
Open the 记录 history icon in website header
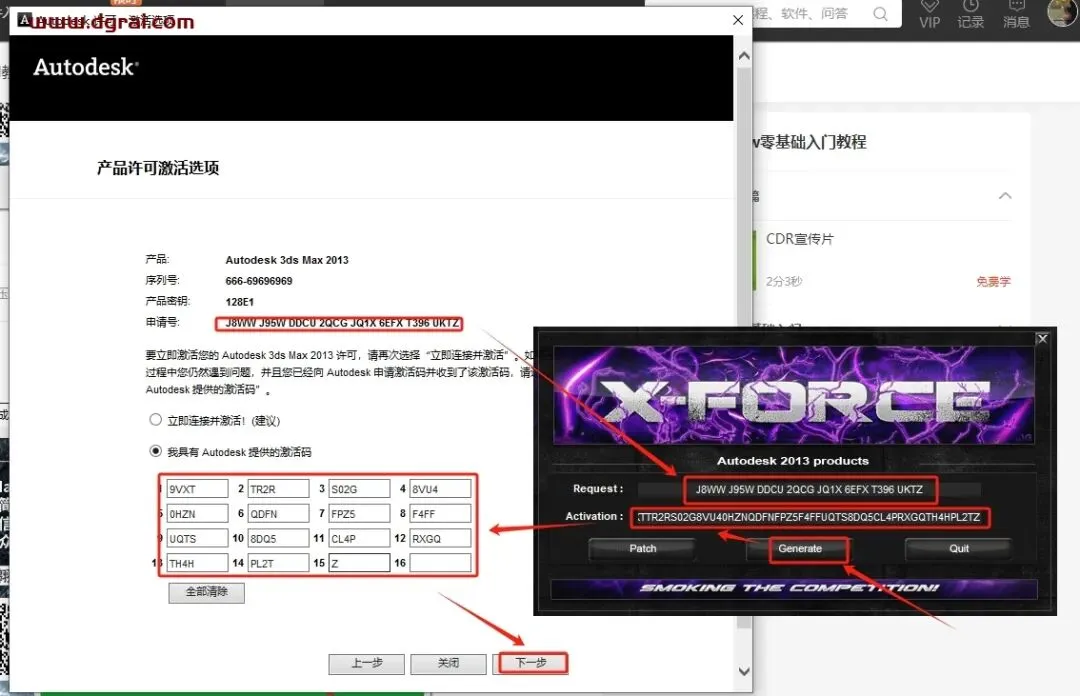click(970, 14)
